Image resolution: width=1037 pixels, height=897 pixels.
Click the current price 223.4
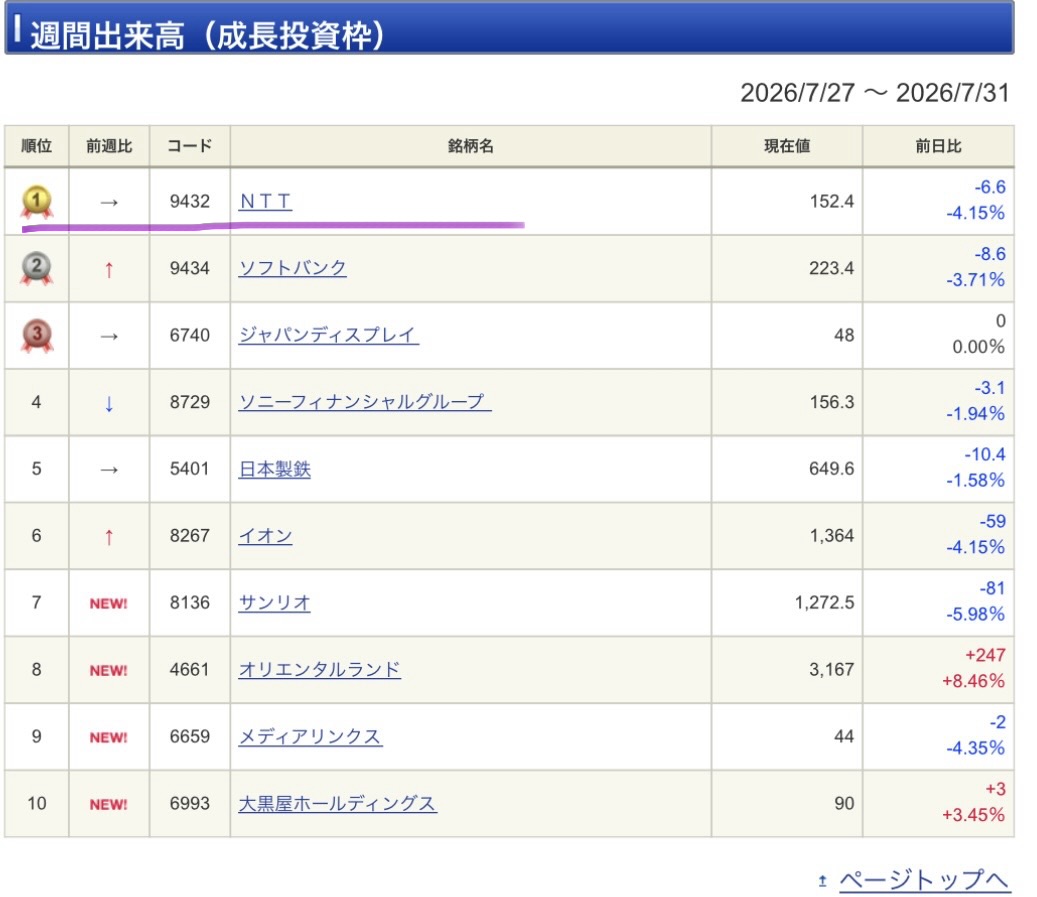(832, 268)
